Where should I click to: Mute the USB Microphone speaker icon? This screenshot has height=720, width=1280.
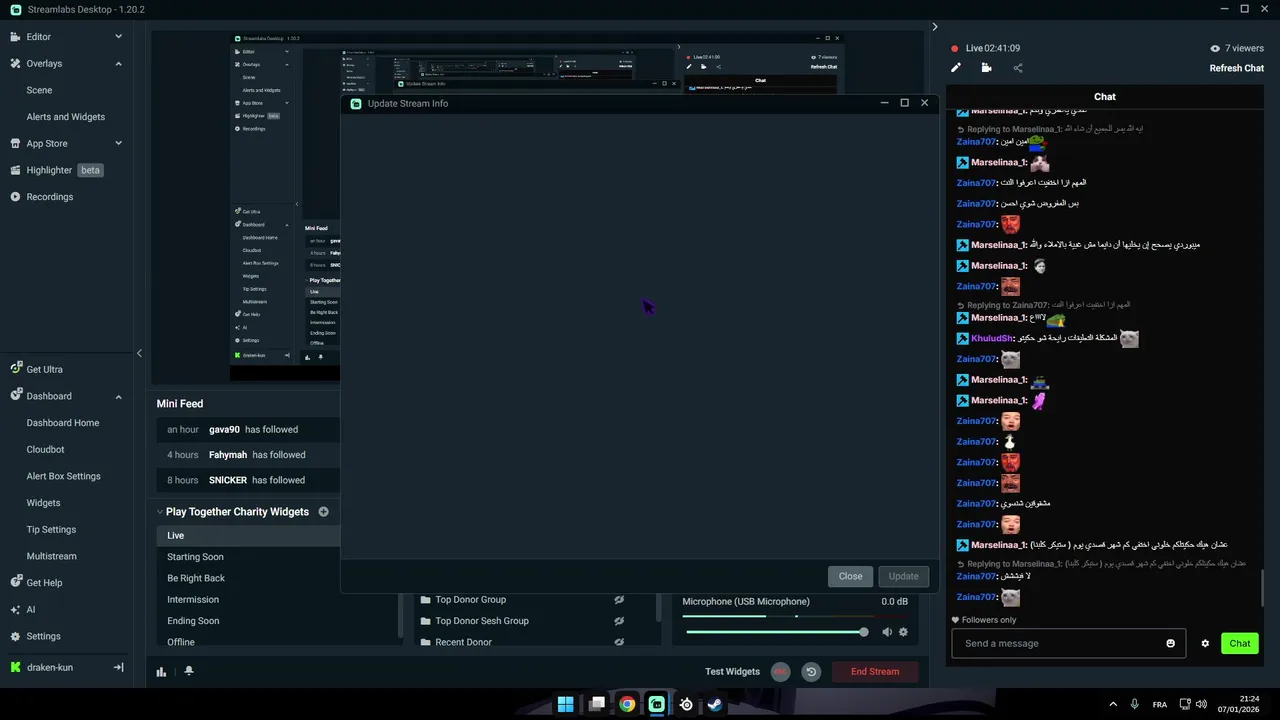coord(887,632)
